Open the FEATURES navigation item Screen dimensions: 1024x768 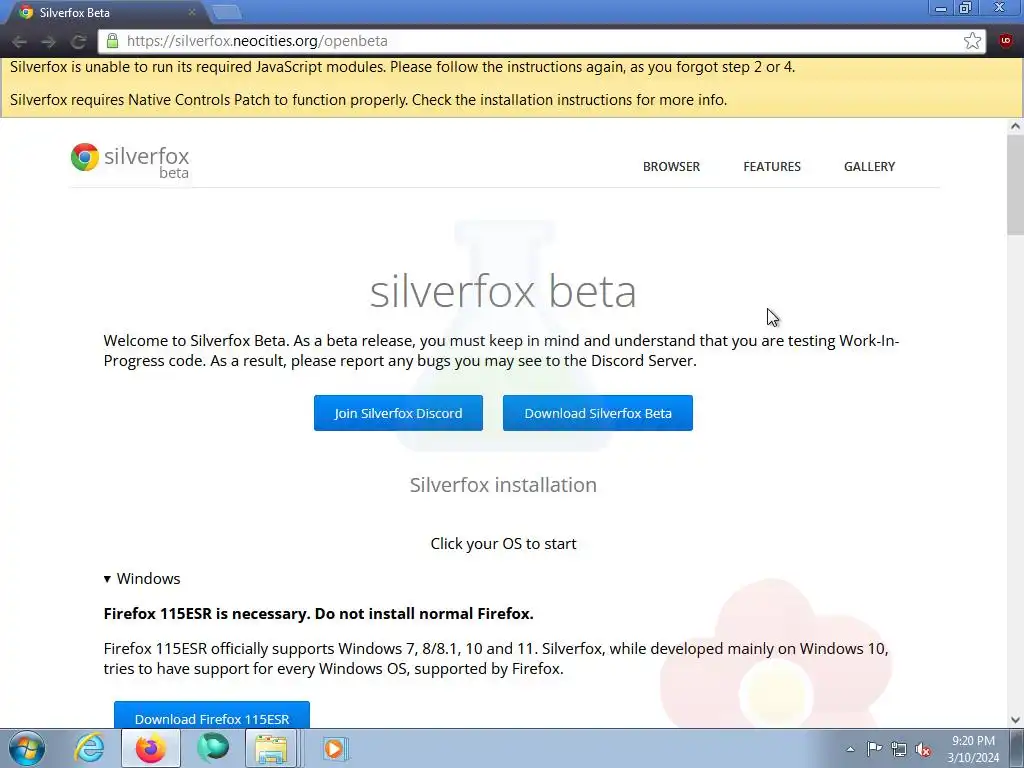pos(772,167)
